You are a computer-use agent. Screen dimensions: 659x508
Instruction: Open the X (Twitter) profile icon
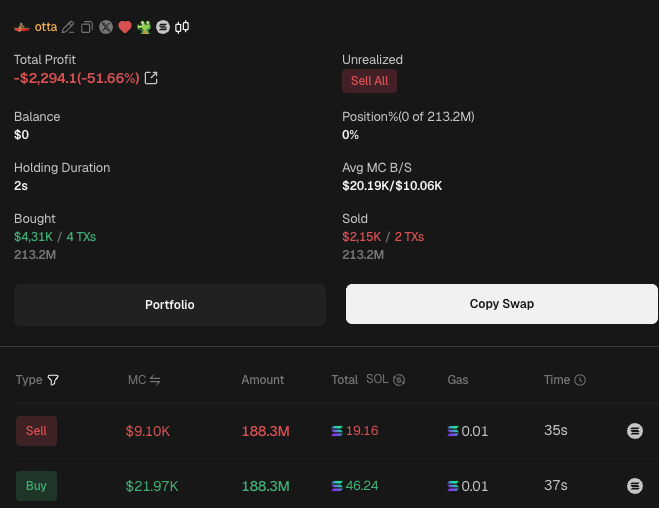[106, 27]
